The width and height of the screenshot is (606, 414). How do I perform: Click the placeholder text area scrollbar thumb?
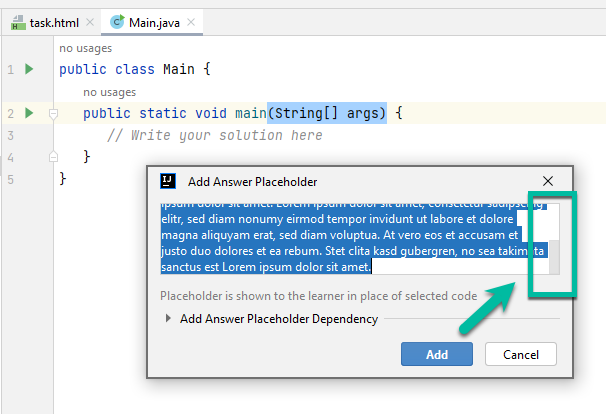[x=552, y=256]
